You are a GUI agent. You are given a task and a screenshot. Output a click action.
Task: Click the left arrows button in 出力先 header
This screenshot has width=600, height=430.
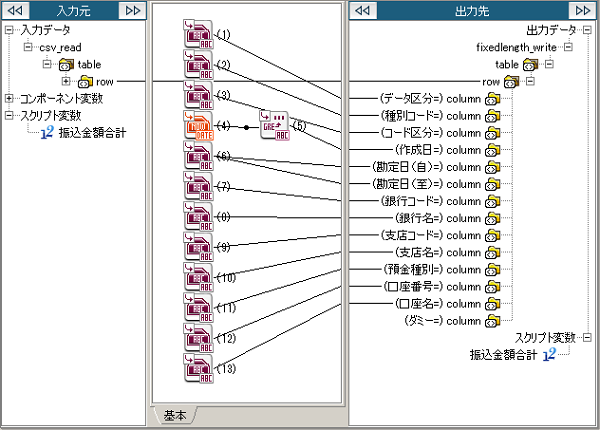[x=365, y=10]
